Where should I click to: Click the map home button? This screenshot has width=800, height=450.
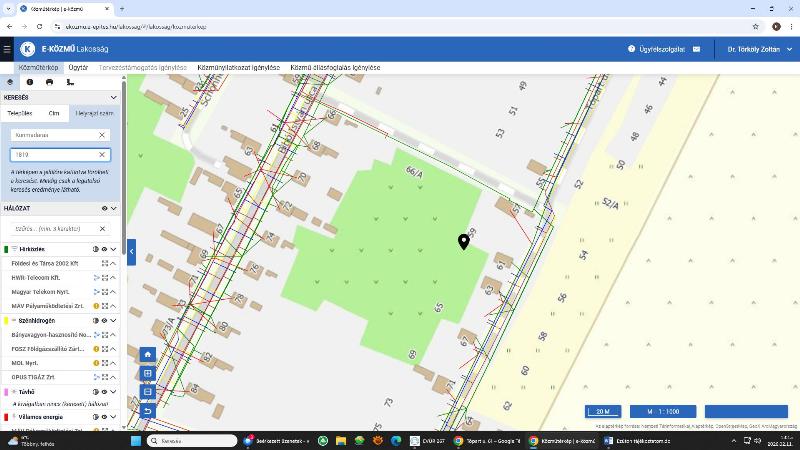tap(147, 354)
